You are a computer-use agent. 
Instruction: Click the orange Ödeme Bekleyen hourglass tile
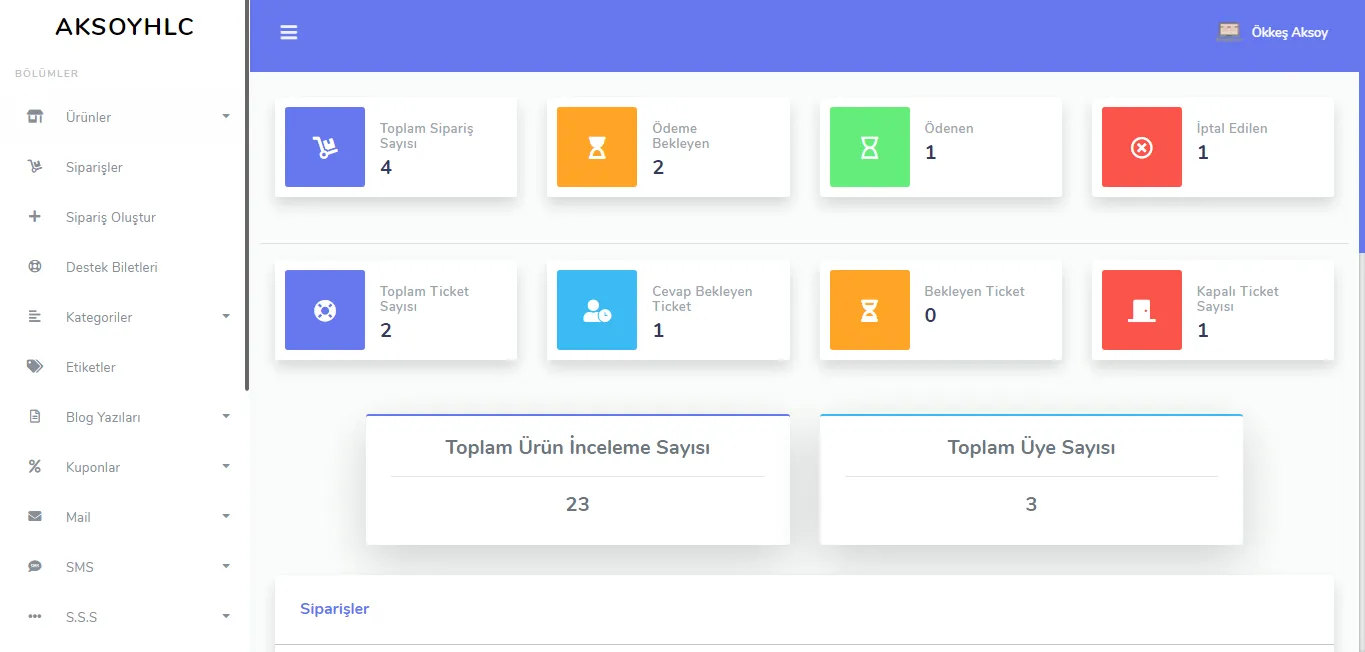pos(597,147)
